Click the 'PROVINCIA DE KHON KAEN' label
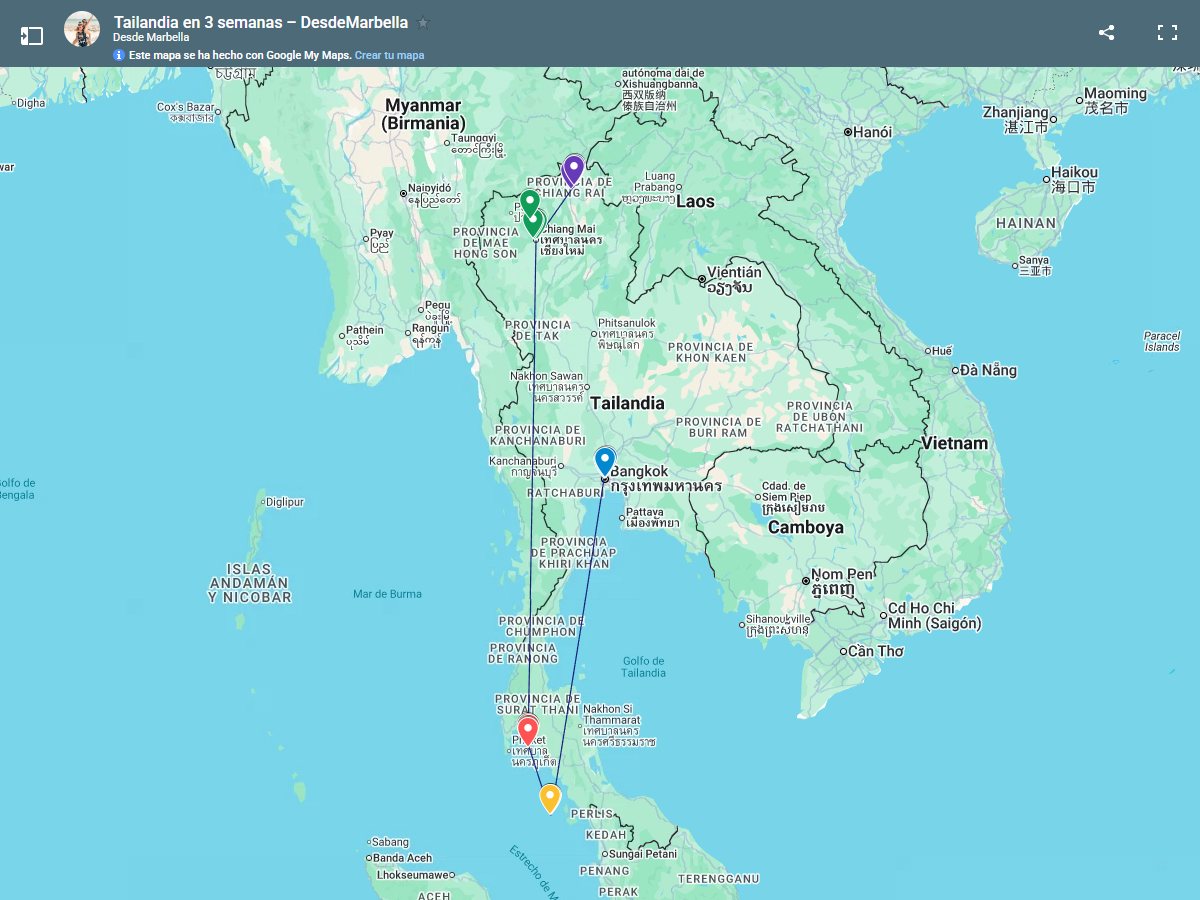 pyautogui.click(x=711, y=352)
